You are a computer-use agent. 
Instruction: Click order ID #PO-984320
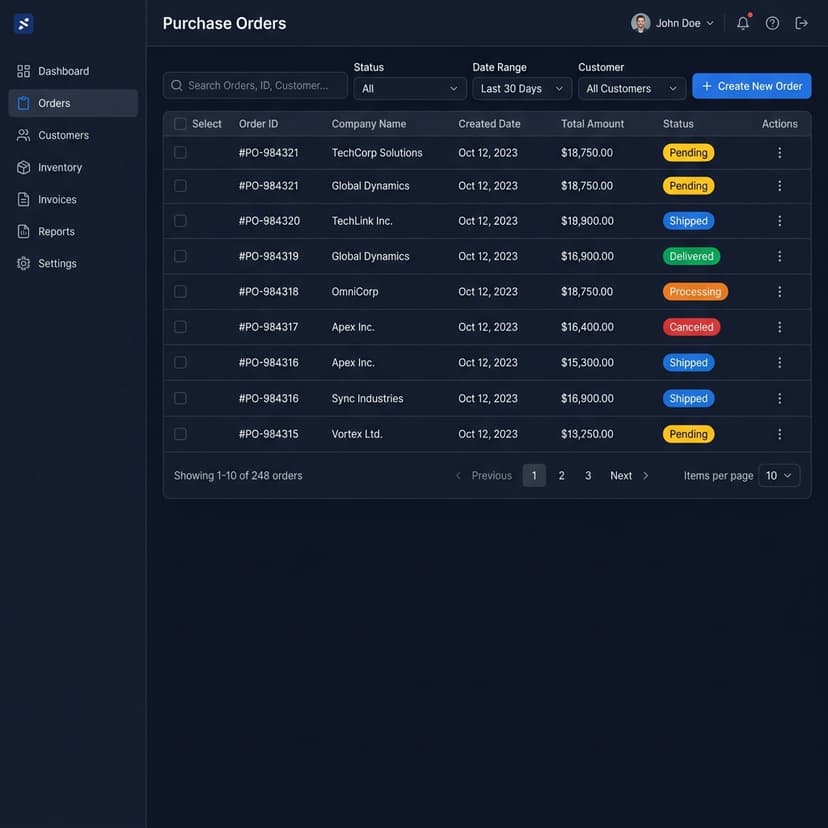(269, 221)
